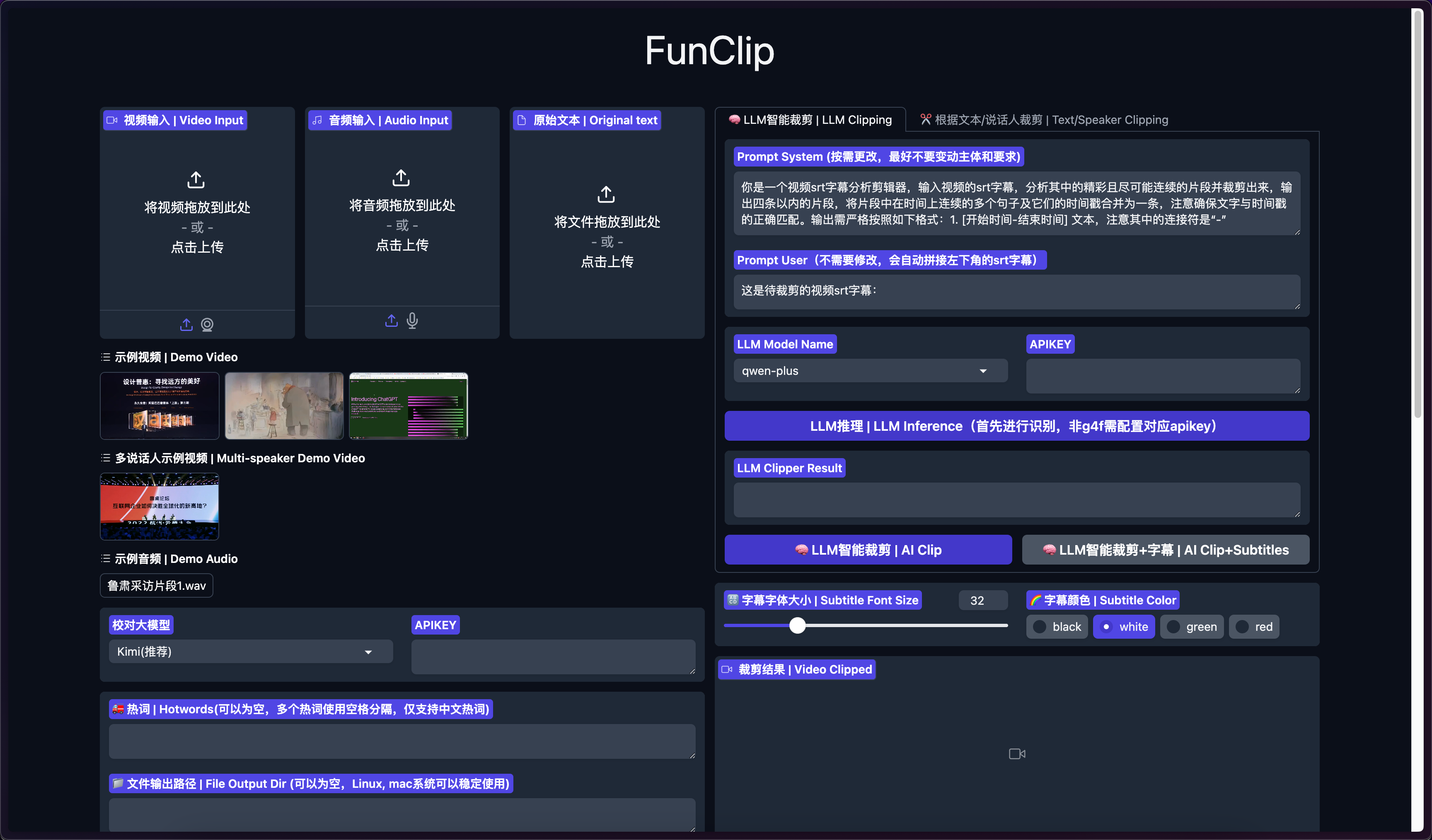Expand the Kimi(推荐) proofreading model dropdown

[x=250, y=652]
